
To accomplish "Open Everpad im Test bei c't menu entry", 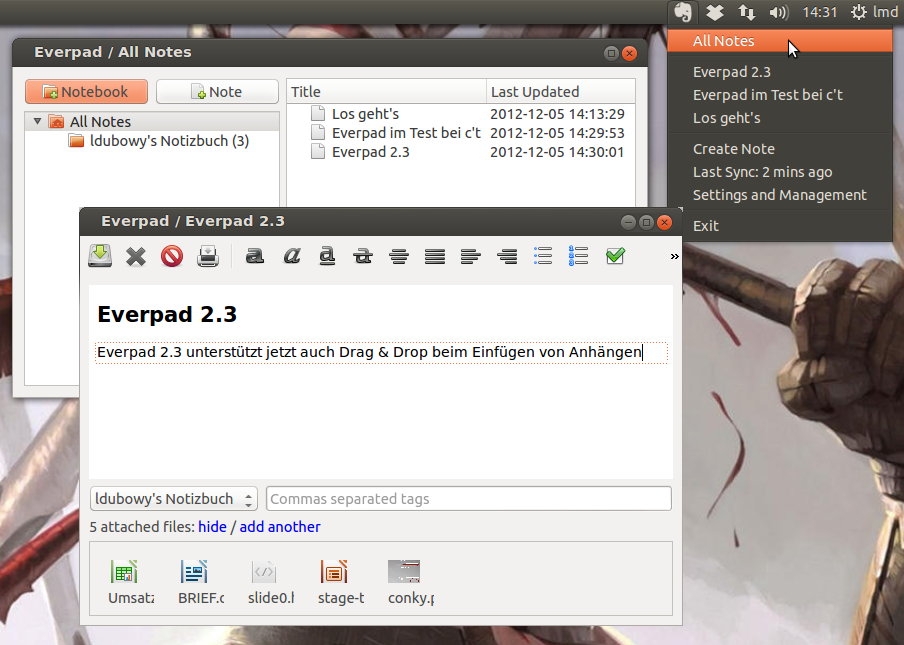I will click(780, 95).
